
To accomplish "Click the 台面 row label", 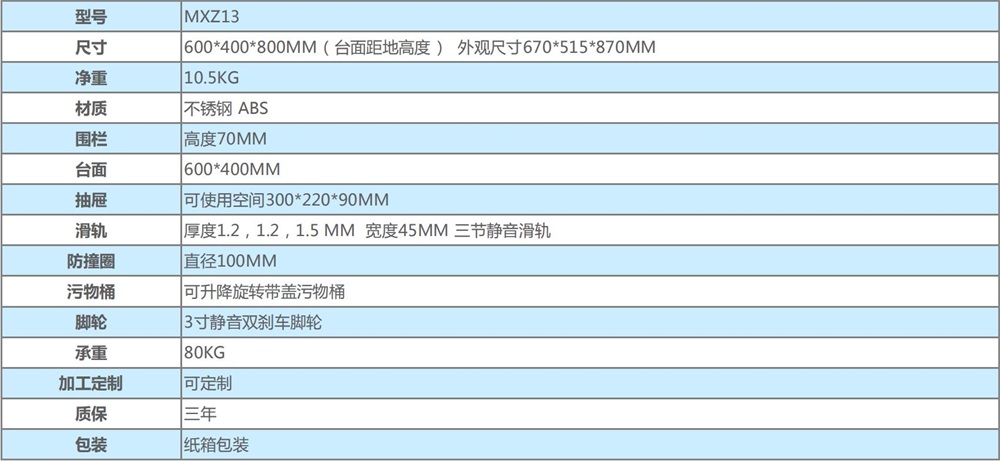I will tap(89, 169).
